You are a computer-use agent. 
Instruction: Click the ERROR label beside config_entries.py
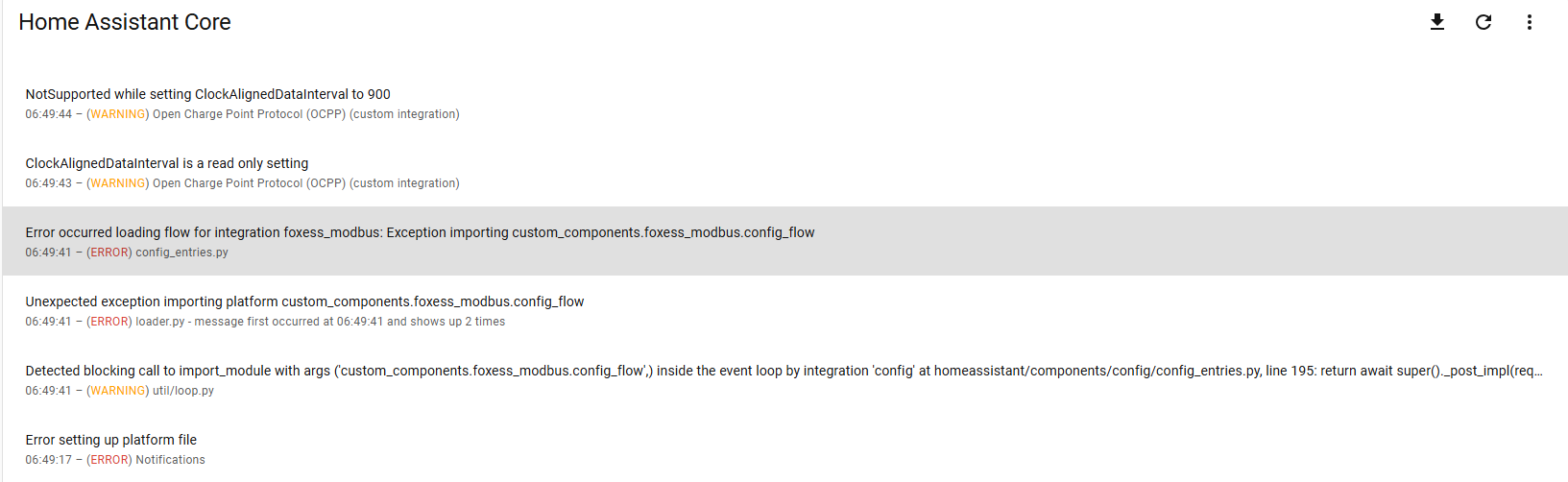pos(109,253)
